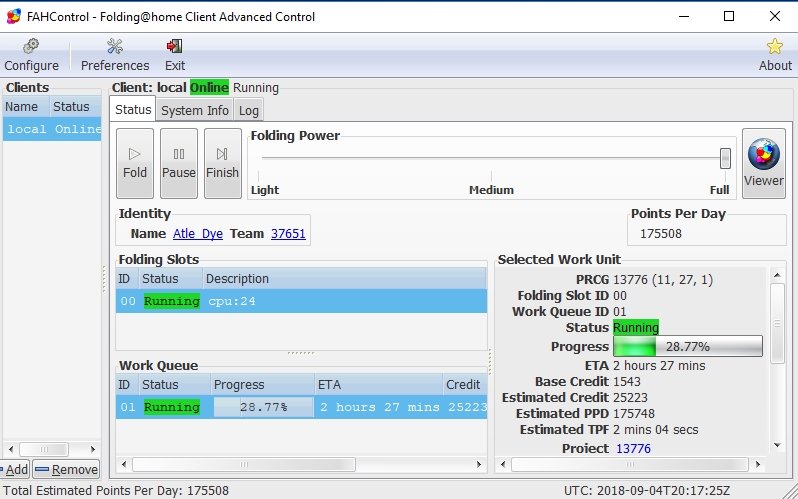Pause folding with the Pause button
The image size is (798, 499).
(179, 163)
